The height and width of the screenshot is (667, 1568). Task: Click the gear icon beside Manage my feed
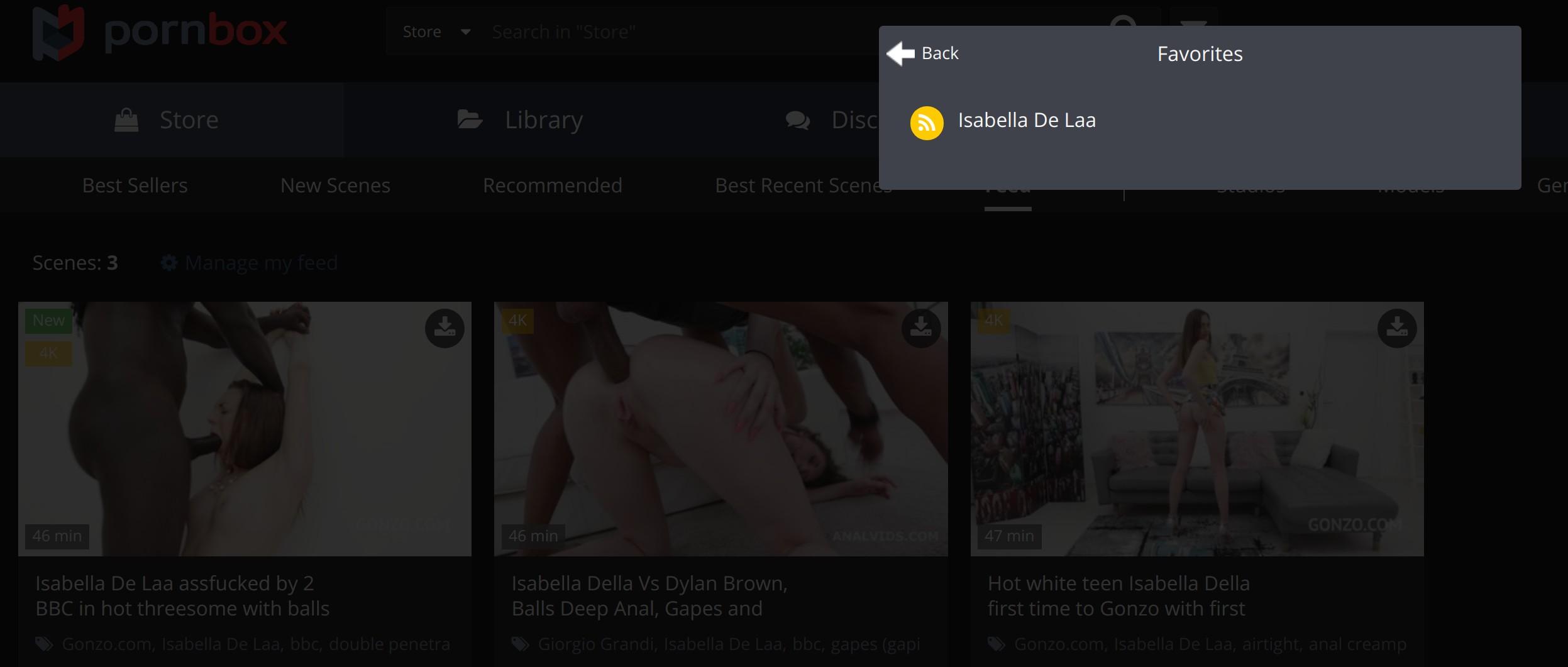point(168,263)
